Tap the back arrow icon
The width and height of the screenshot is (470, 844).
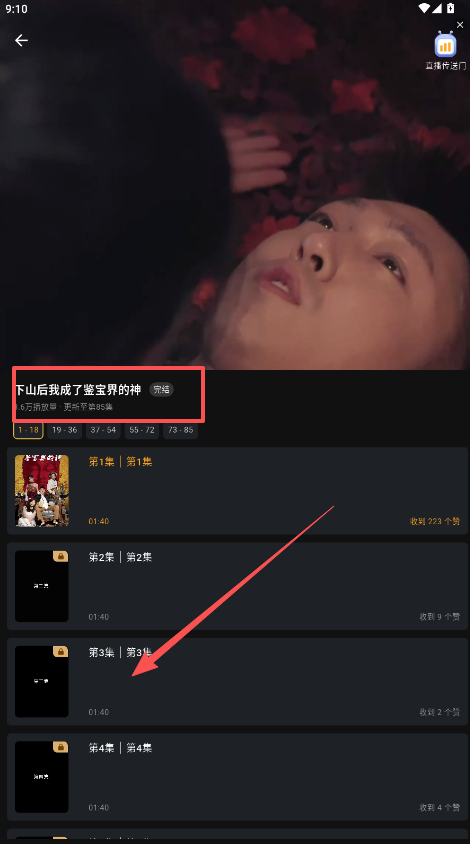(22, 40)
